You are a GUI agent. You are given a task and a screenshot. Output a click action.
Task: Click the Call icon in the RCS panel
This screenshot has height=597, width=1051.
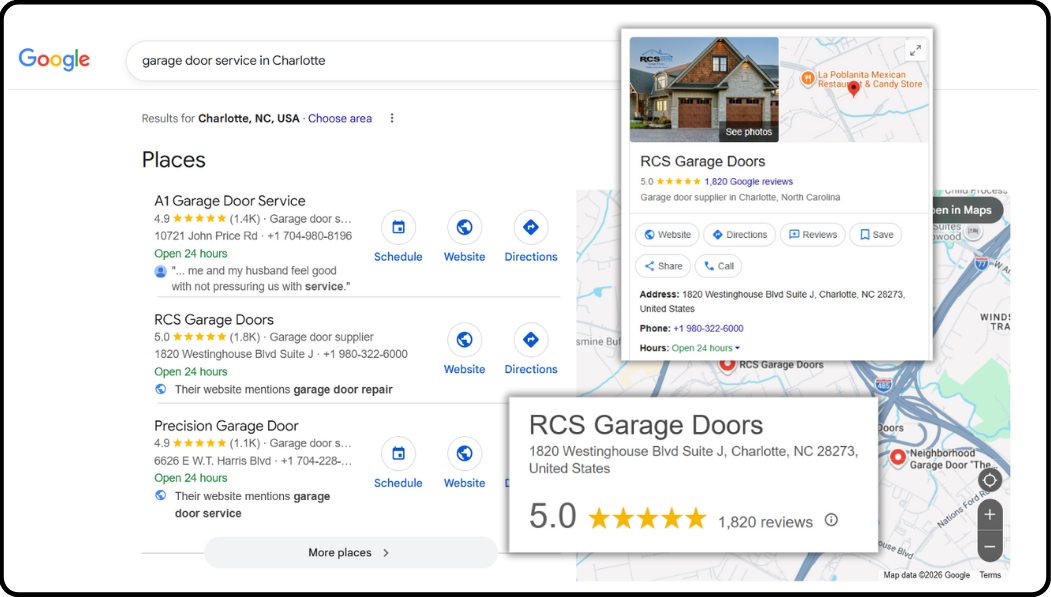coord(718,266)
